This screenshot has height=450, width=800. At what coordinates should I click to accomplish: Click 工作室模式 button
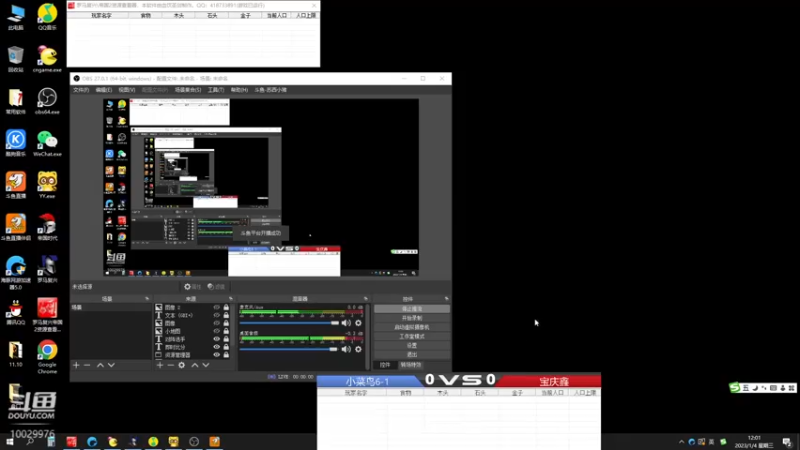pyautogui.click(x=412, y=336)
